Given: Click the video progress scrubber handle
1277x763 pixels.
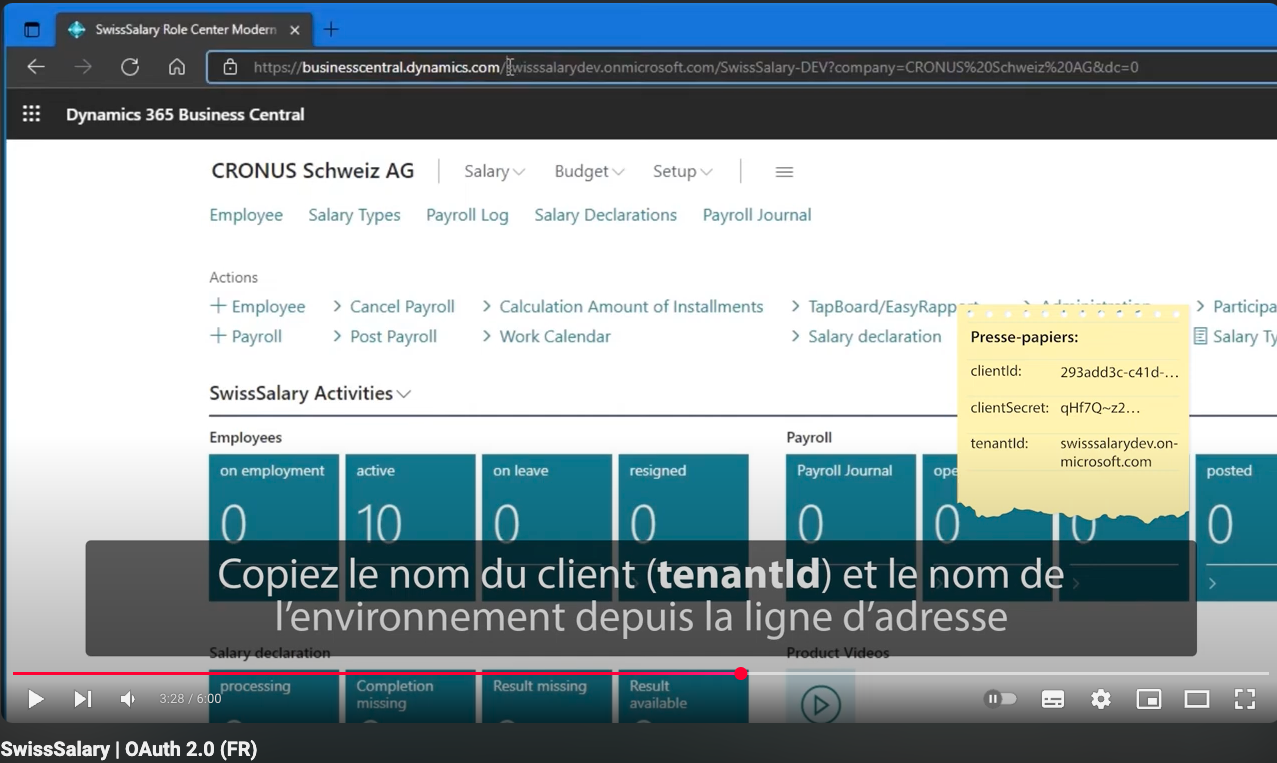Looking at the screenshot, I should [741, 674].
